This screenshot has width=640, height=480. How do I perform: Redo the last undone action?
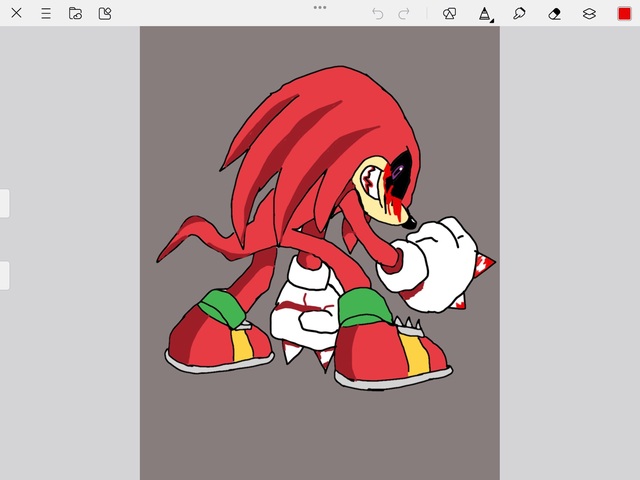[404, 13]
